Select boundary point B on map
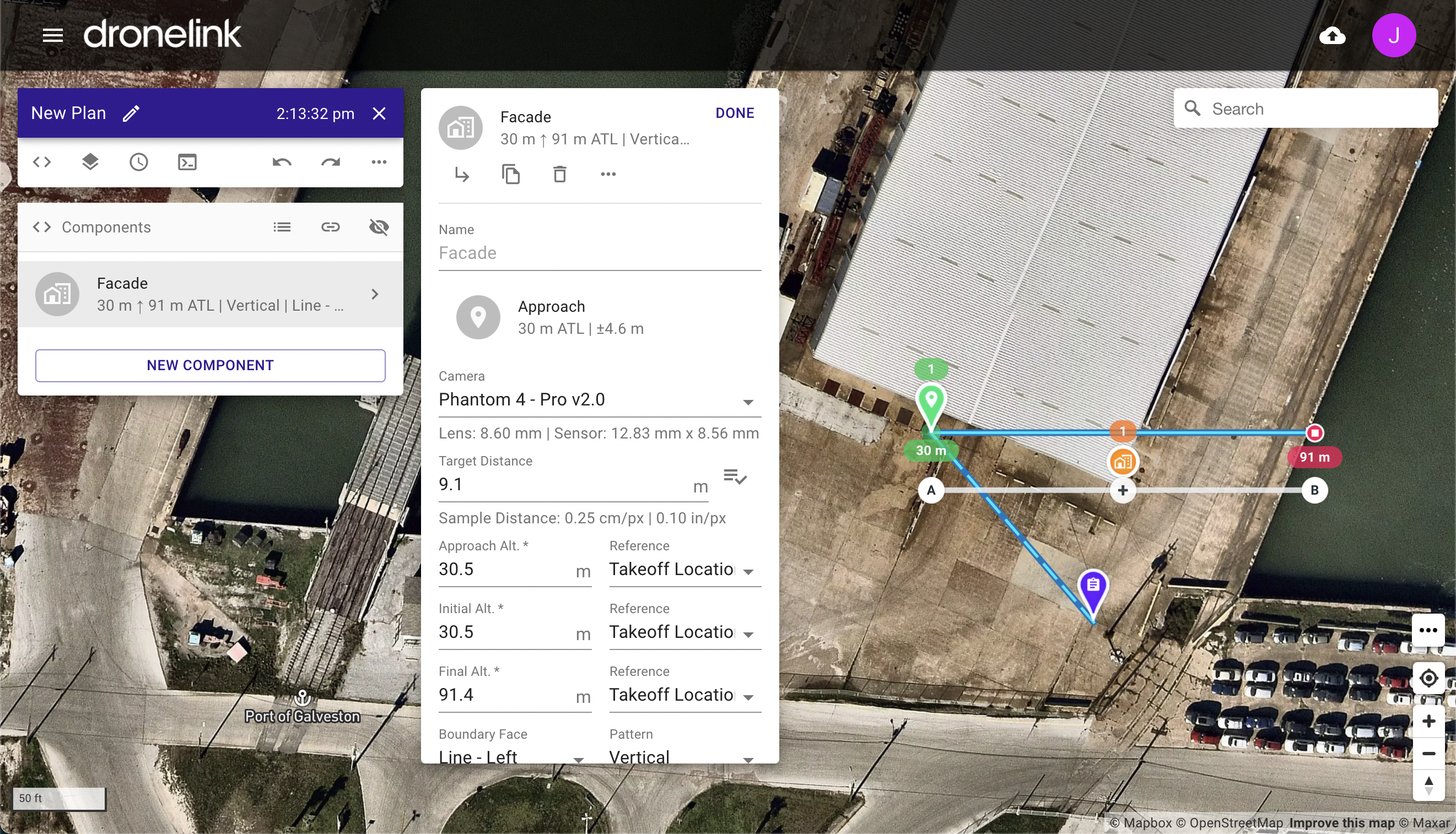The width and height of the screenshot is (1456, 834). 1314,490
